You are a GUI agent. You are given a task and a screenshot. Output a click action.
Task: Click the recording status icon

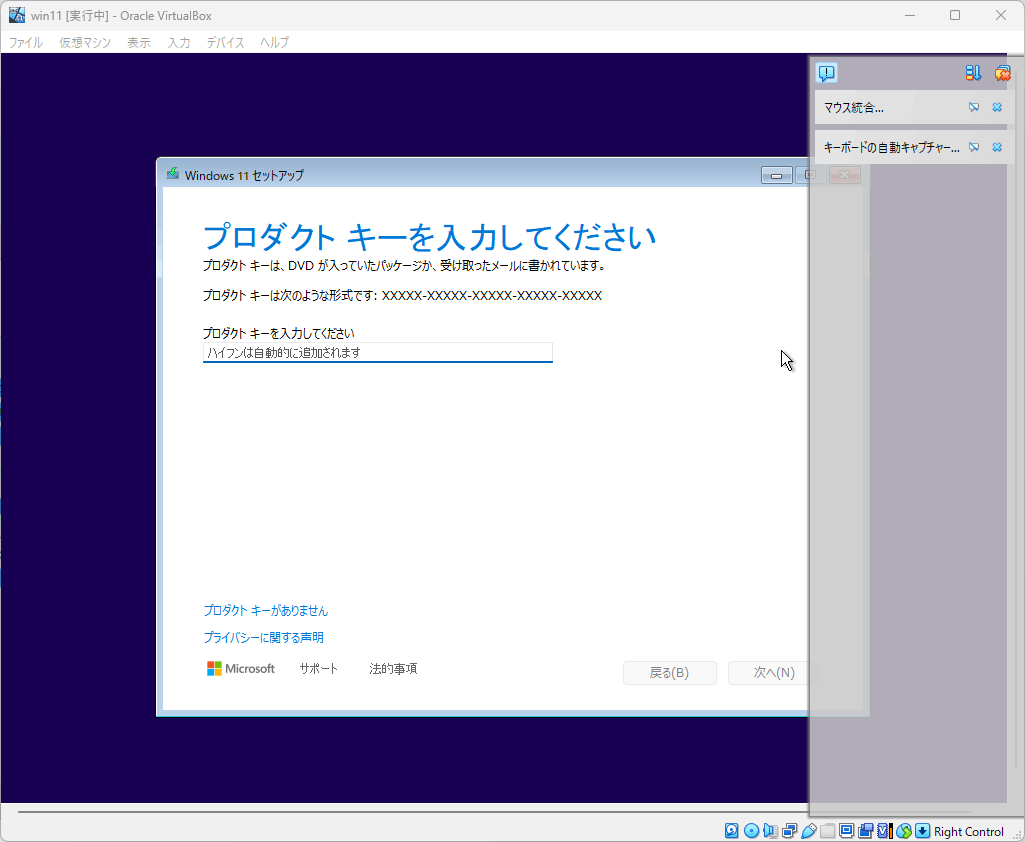[865, 831]
